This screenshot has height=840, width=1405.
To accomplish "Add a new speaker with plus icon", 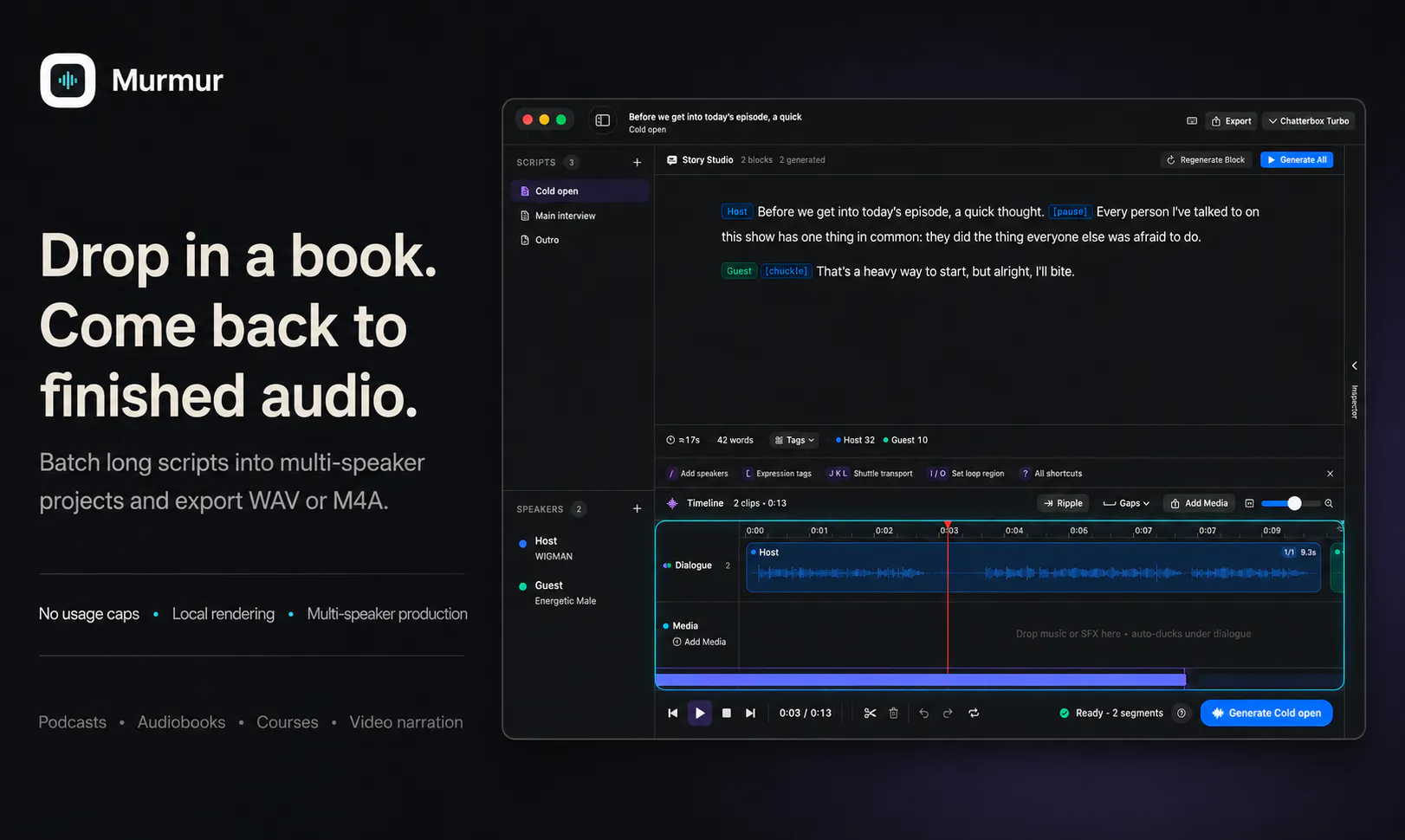I will point(637,509).
